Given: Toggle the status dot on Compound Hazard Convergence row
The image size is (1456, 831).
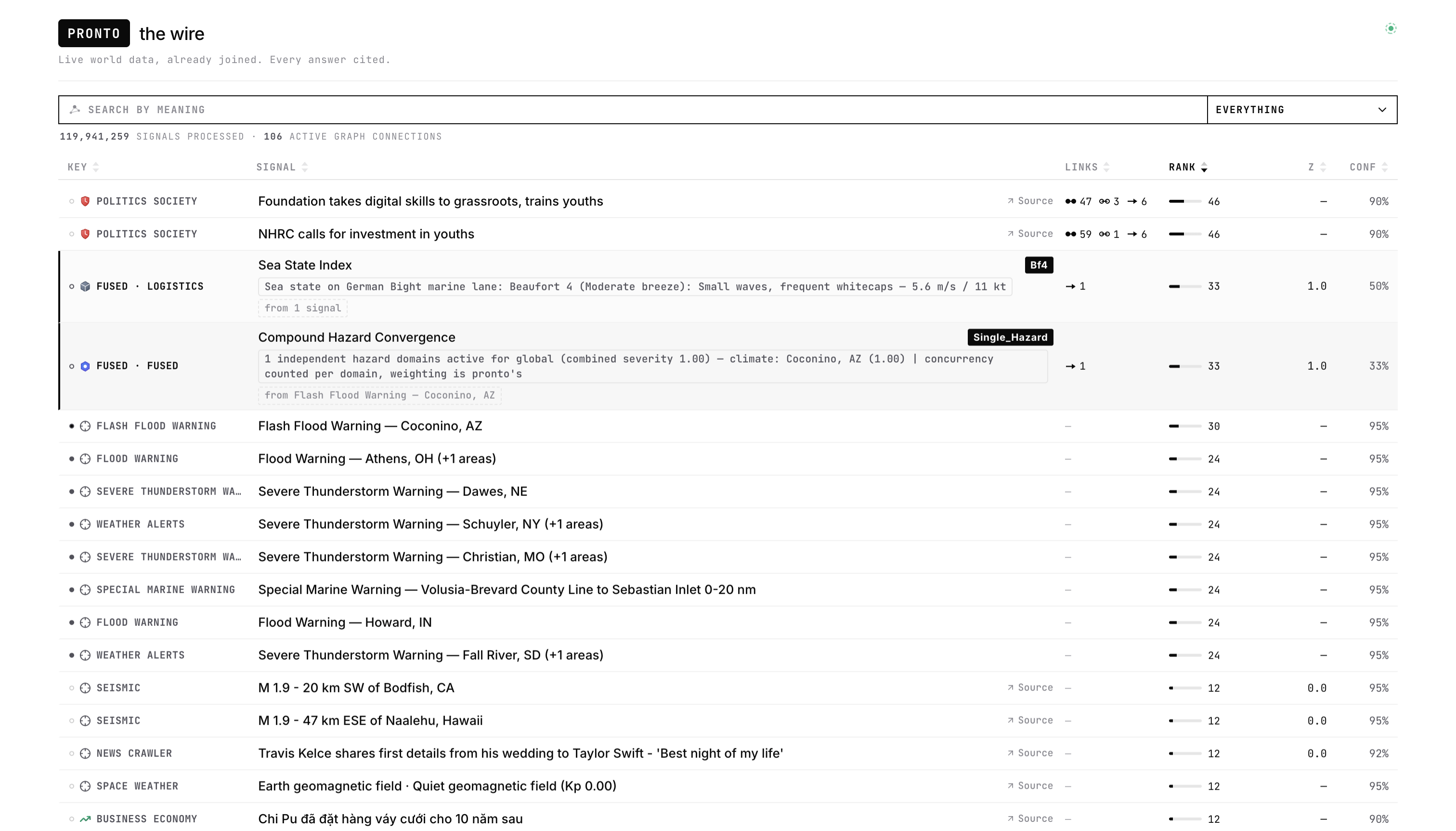Looking at the screenshot, I should coord(71,366).
